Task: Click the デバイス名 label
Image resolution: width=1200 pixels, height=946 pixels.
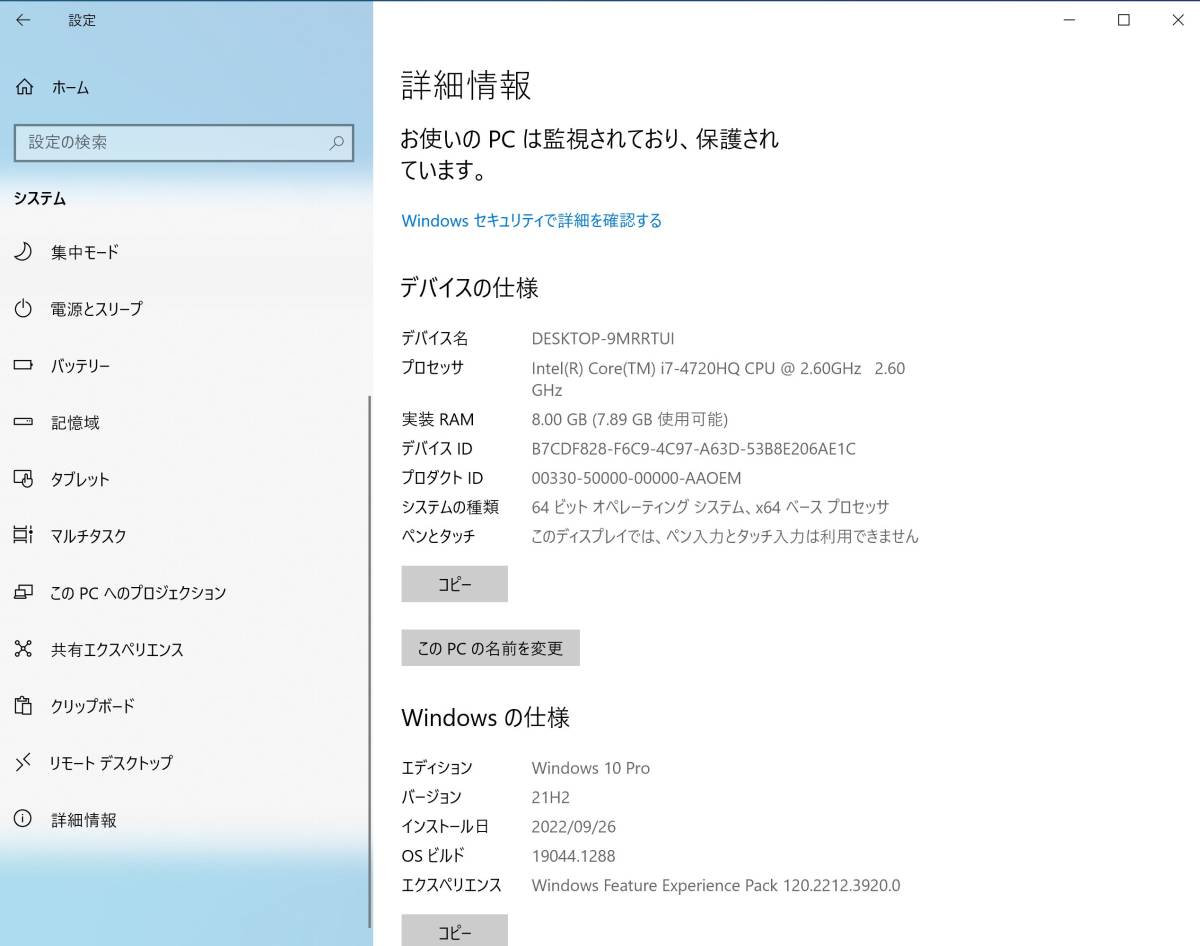Action: [435, 339]
